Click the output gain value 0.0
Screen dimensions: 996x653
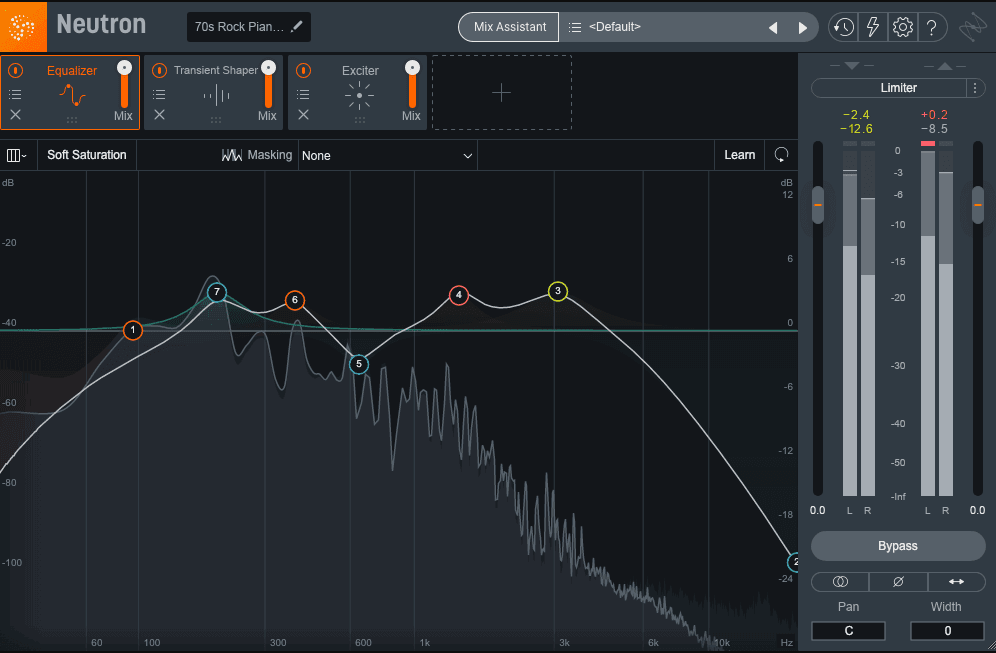(x=978, y=510)
